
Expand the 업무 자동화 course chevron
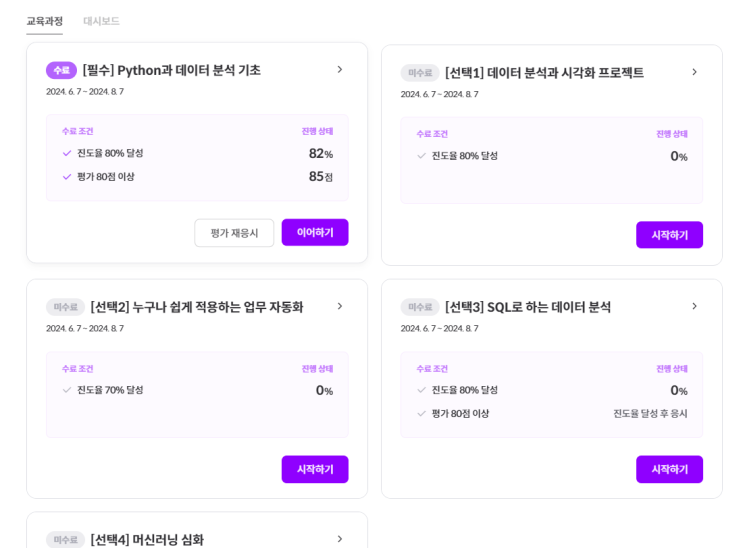click(x=340, y=306)
